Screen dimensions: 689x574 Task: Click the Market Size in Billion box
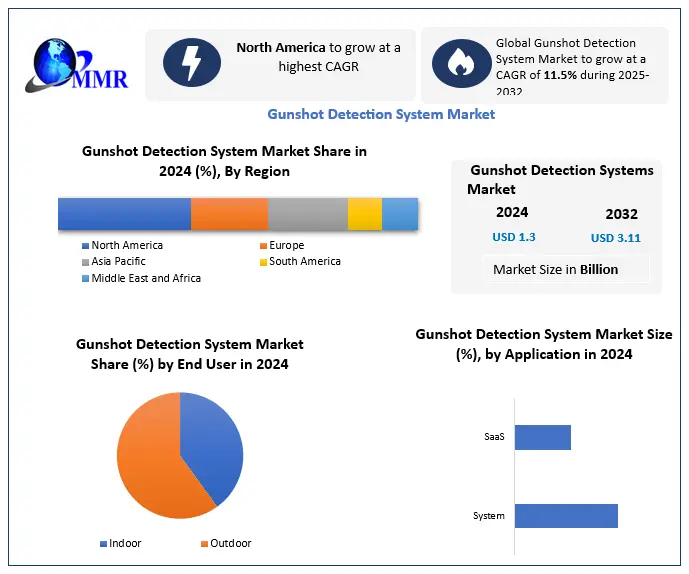point(556,269)
